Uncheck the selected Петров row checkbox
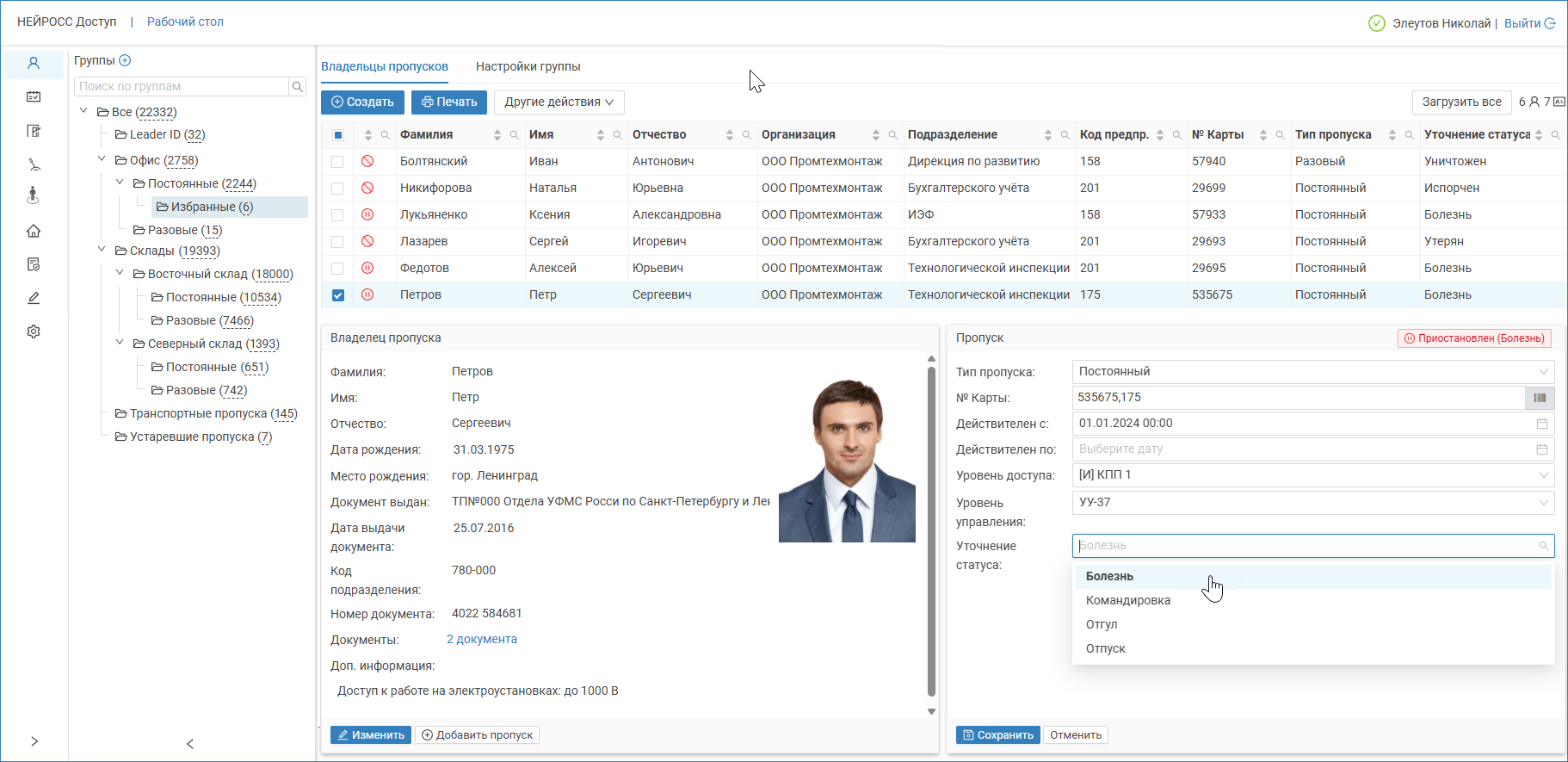 337,295
